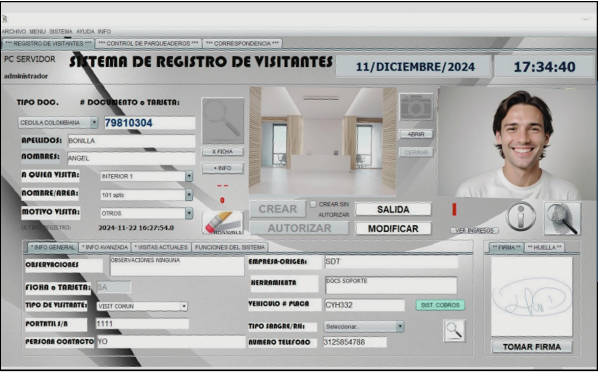Switch to Control de Parqueaderos tab

[x=148, y=43]
